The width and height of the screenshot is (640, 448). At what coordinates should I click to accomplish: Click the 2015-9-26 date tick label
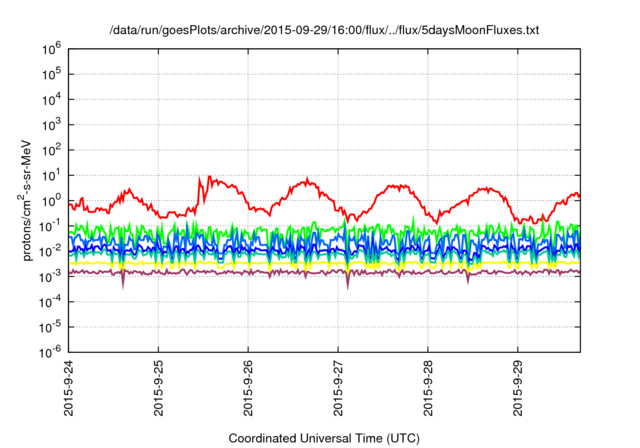248,391
